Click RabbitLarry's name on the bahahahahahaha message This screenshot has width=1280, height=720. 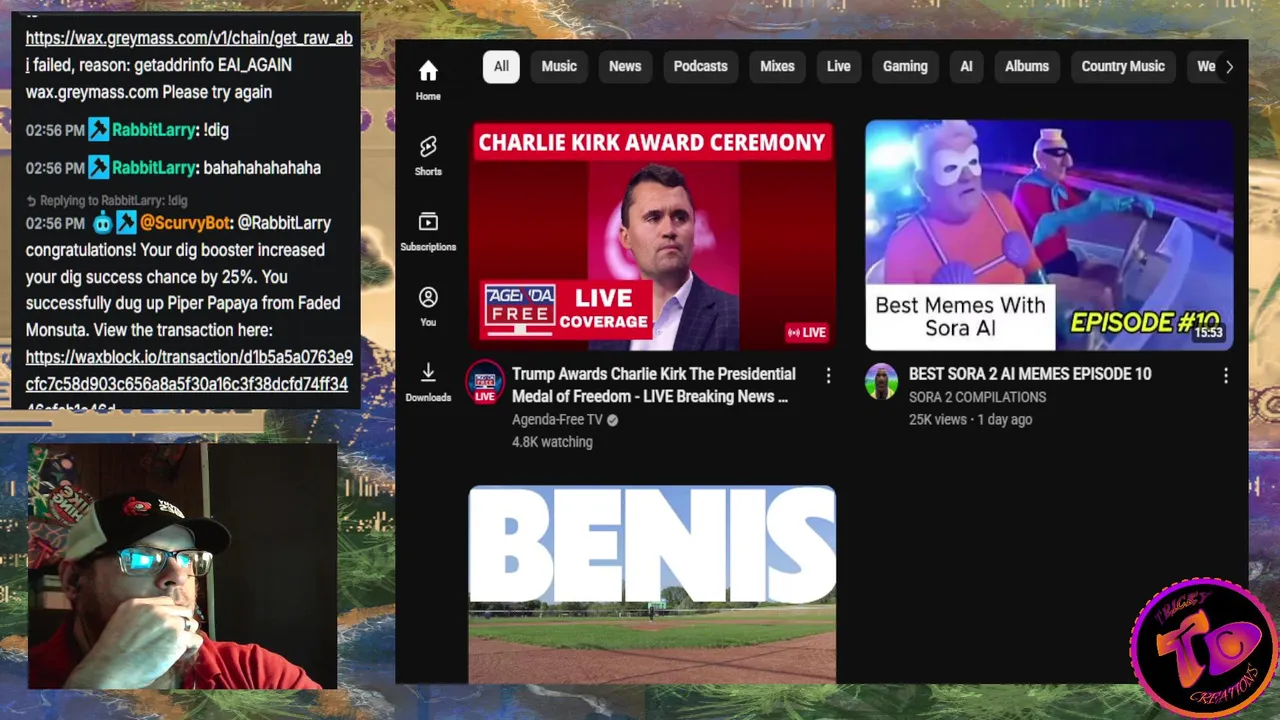pyautogui.click(x=153, y=168)
